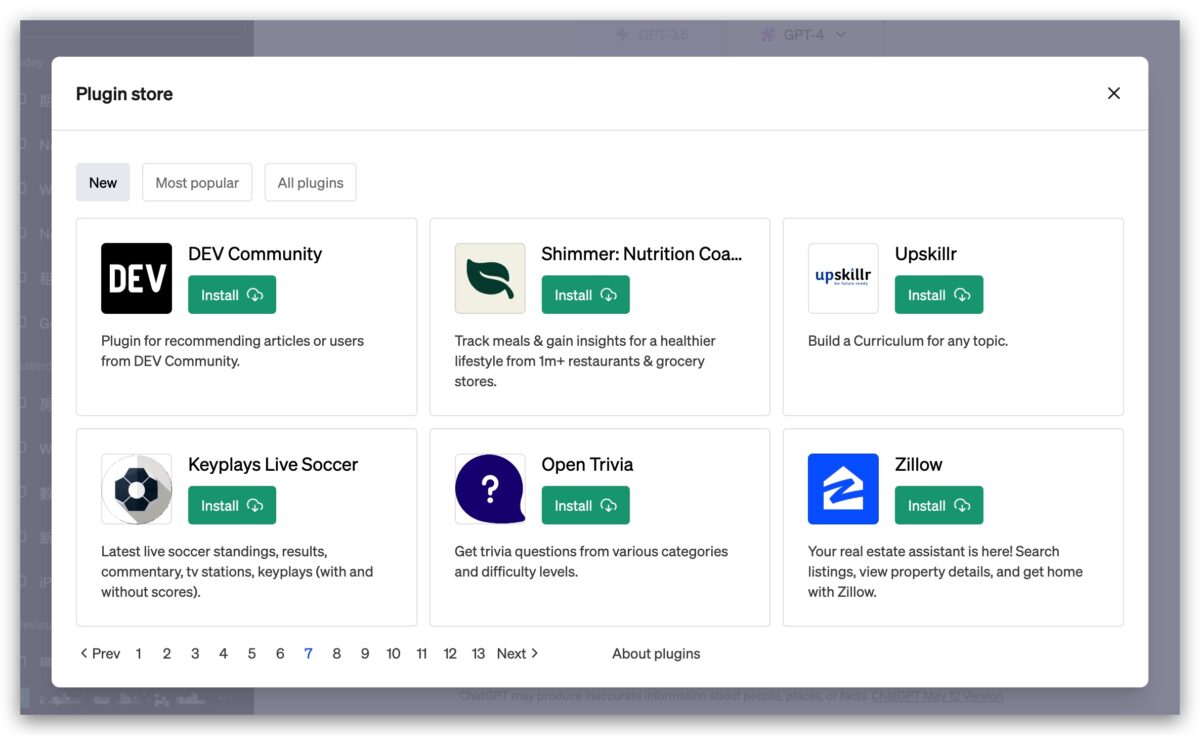Viewport: 1200px width, 735px height.
Task: Go to page 6 of plugins
Action: [x=280, y=653]
